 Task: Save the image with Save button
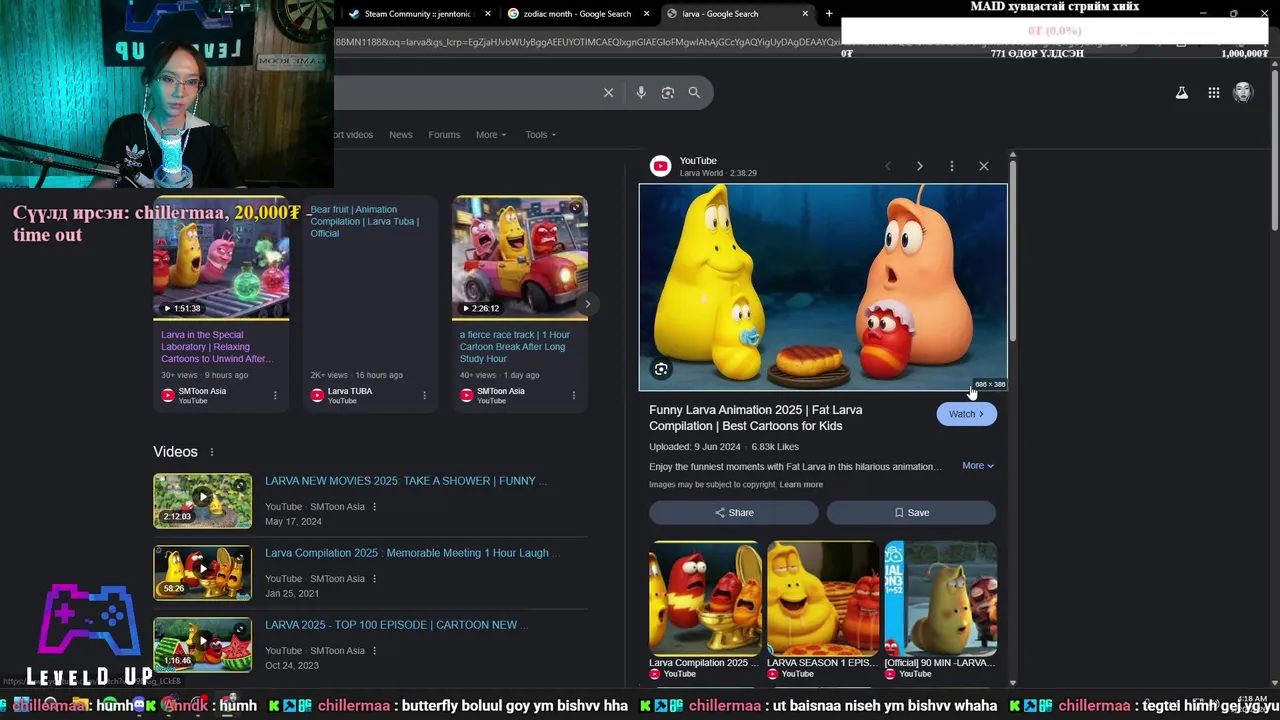point(911,513)
